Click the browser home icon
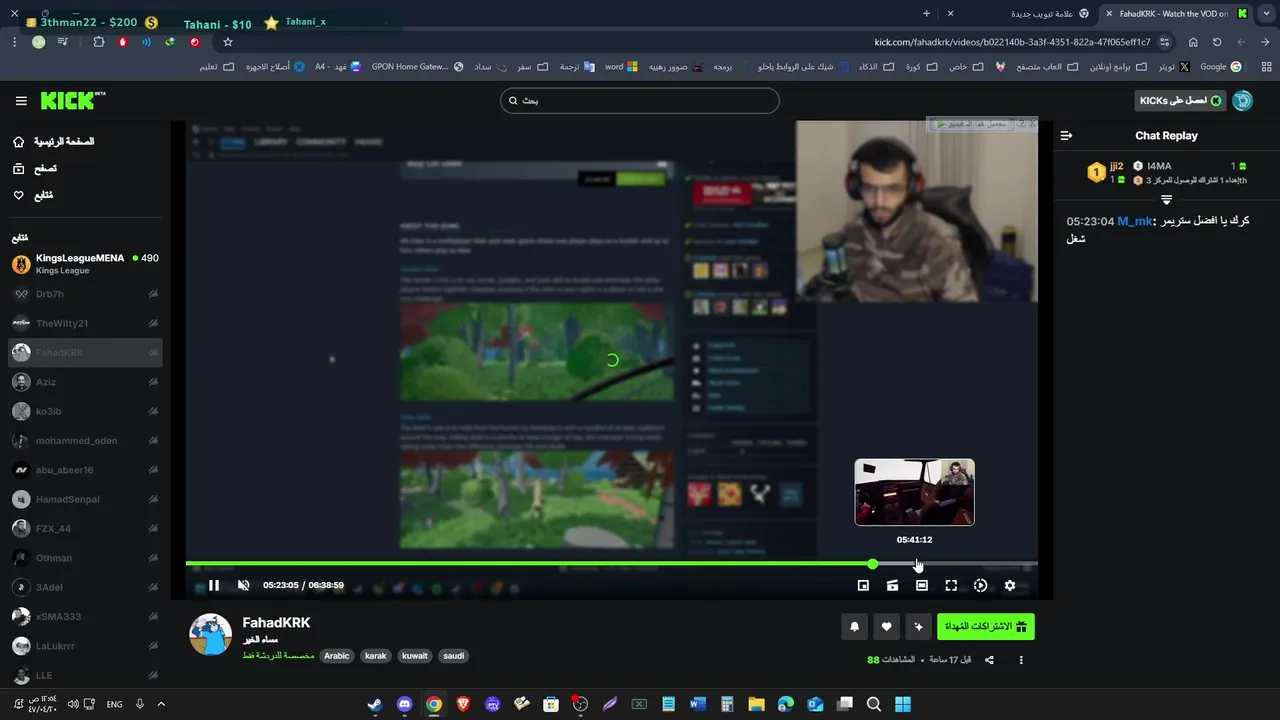This screenshot has width=1280, height=720. point(1193,42)
